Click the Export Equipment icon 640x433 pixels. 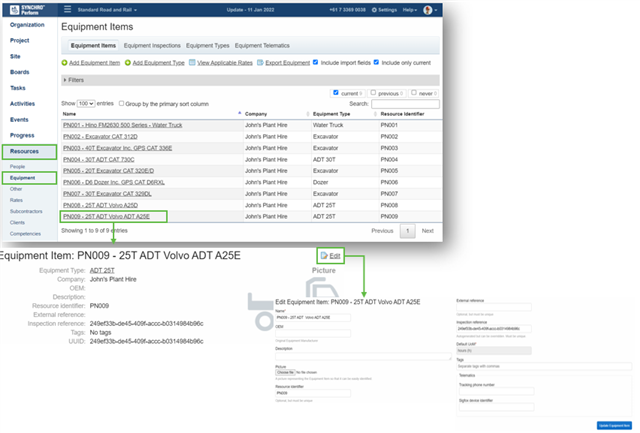pyautogui.click(x=260, y=62)
